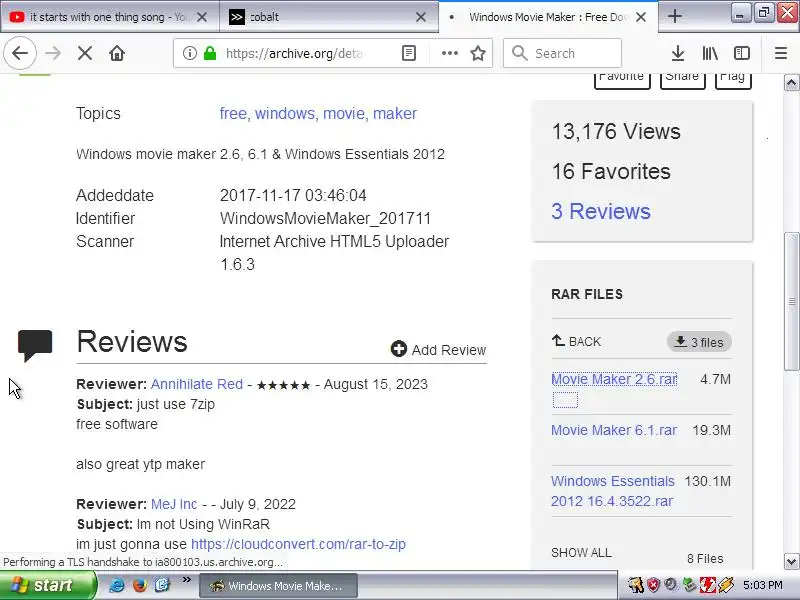
Task: Click BACK in RAR FILES panel
Action: tap(577, 341)
